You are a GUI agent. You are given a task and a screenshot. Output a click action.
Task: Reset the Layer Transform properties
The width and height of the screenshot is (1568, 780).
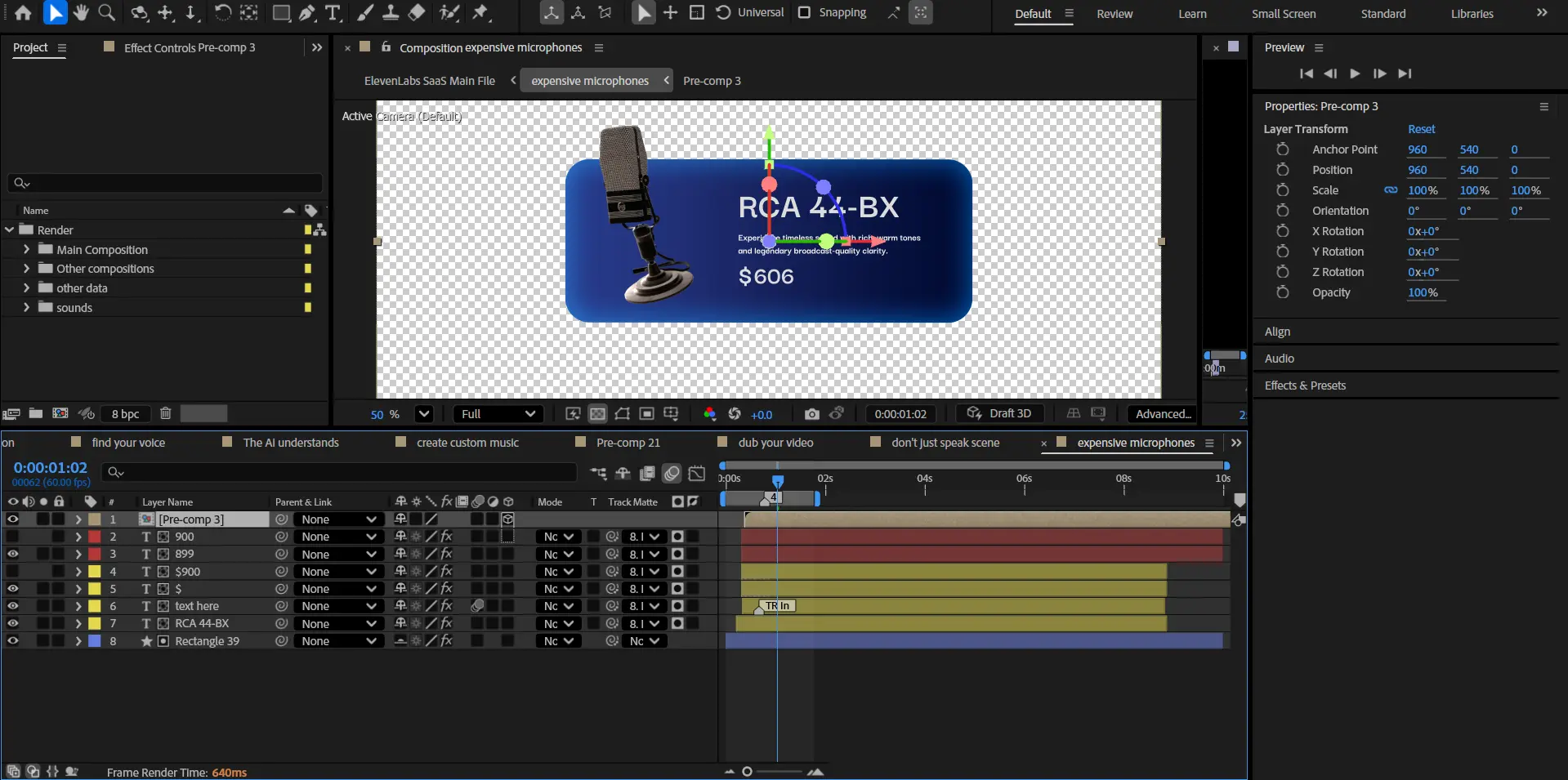tap(1421, 129)
